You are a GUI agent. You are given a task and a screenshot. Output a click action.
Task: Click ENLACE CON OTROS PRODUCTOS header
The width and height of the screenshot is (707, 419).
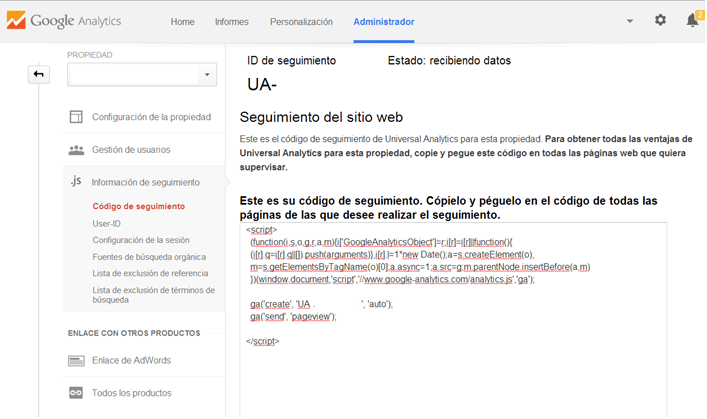pos(134,333)
